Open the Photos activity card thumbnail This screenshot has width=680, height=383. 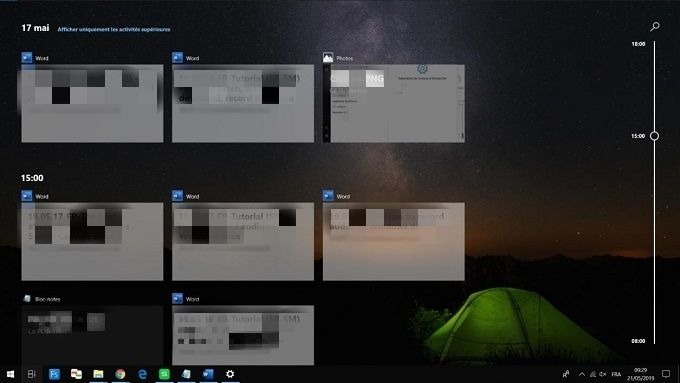(393, 103)
